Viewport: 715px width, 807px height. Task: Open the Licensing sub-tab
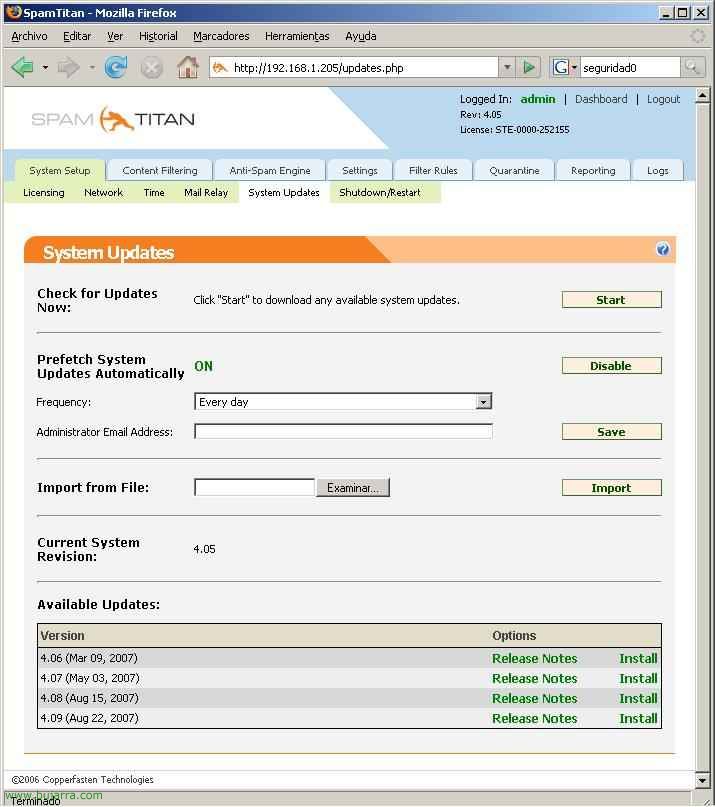tap(44, 192)
